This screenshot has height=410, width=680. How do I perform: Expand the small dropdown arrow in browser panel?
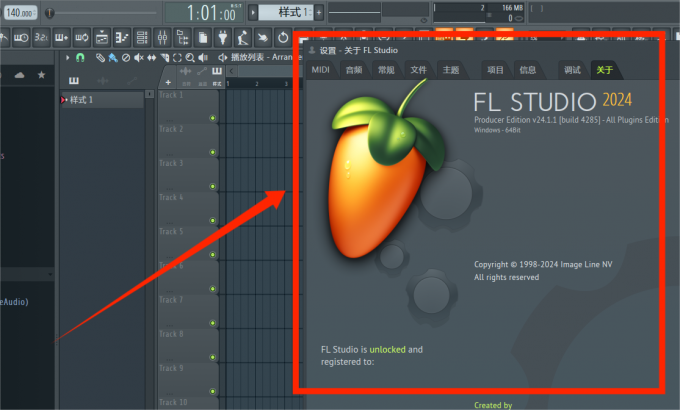(50, 274)
